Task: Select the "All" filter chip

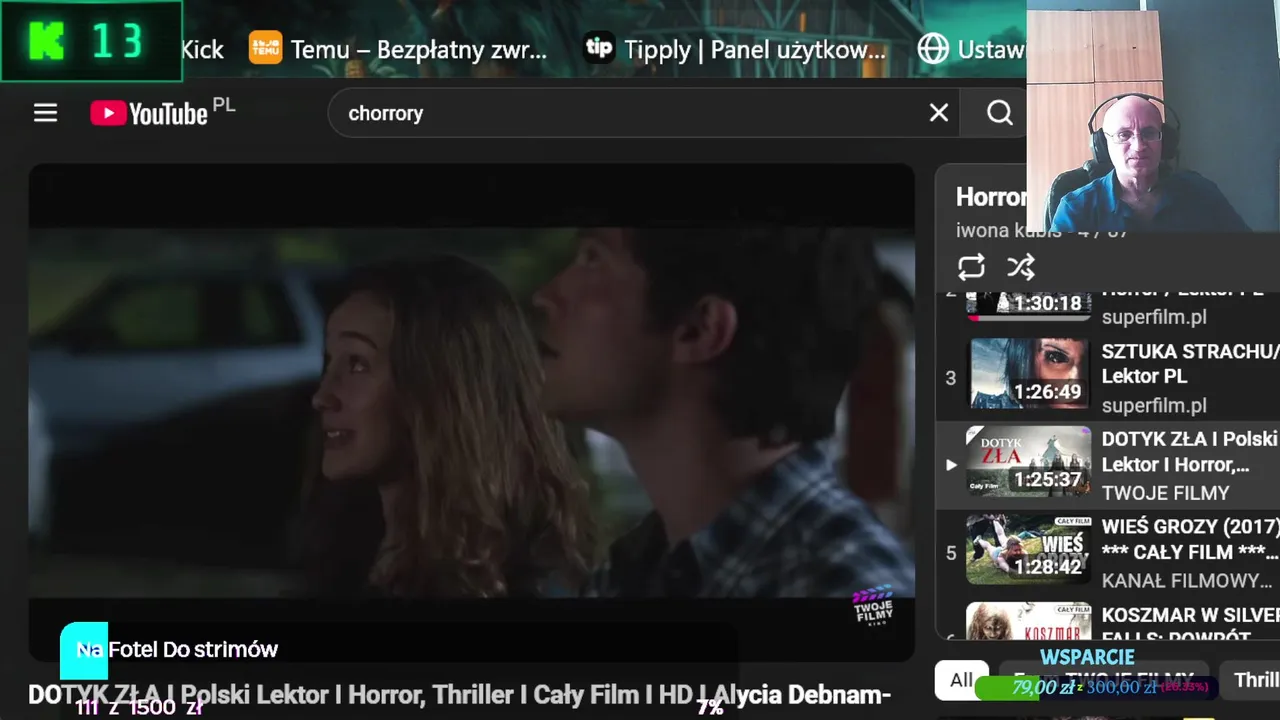Action: click(x=961, y=680)
